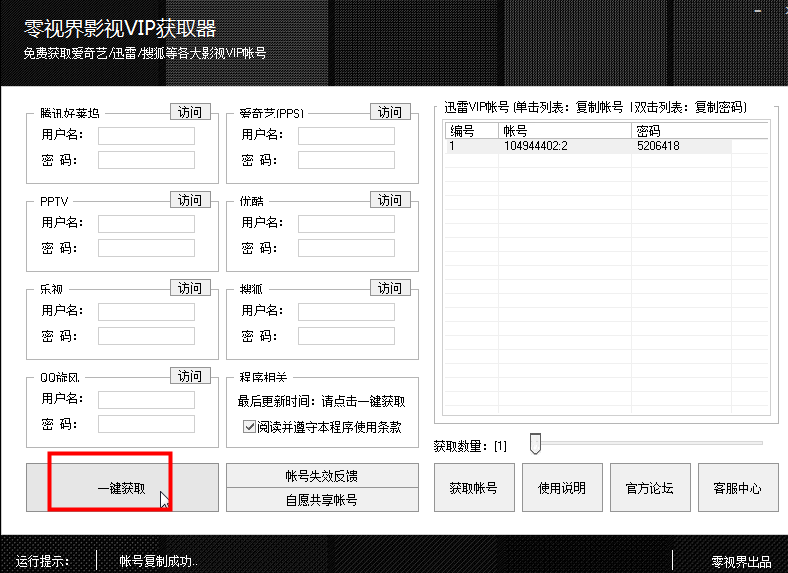This screenshot has width=788, height=573.
Task: Click the 零视界影视VIP获取器 title
Action: click(x=120, y=29)
